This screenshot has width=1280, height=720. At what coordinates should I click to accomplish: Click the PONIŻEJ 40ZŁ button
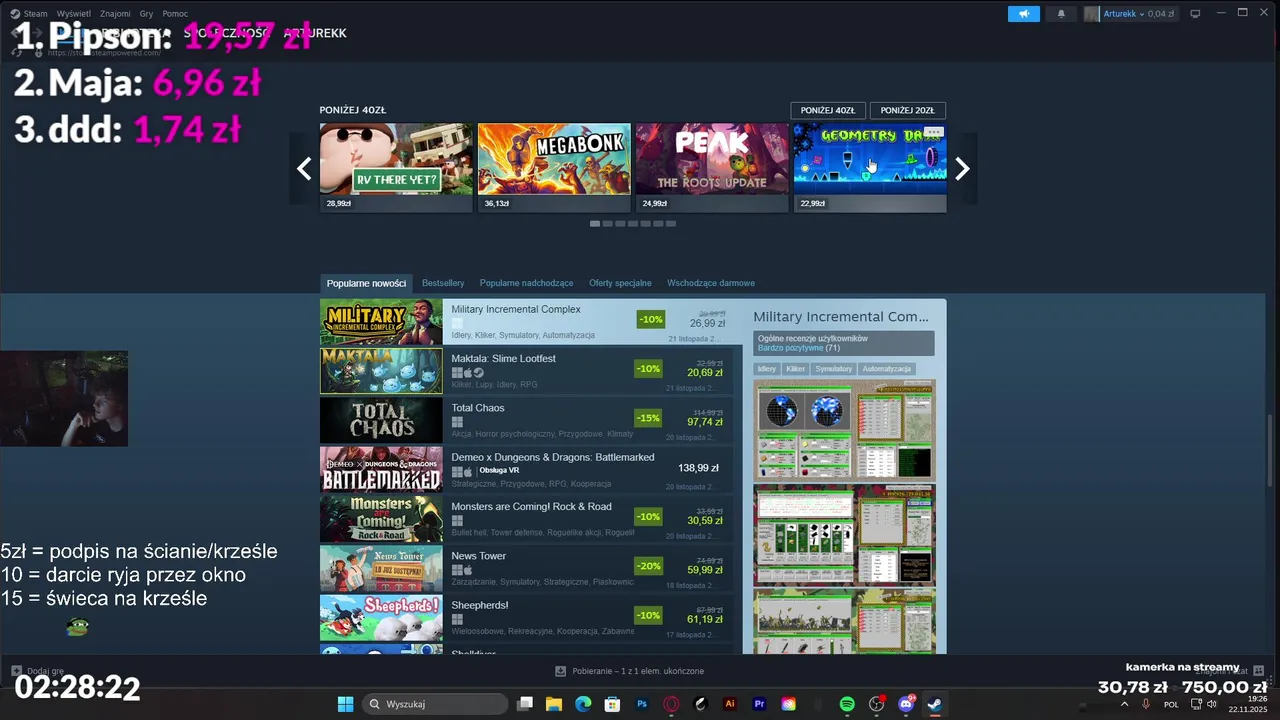pos(827,110)
